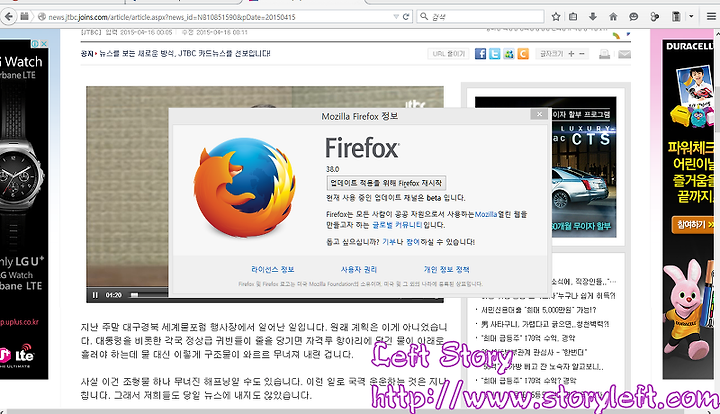Screen dimensions: 720x414
Task: Click the Firefox logo in the dialog
Action: coord(244,187)
